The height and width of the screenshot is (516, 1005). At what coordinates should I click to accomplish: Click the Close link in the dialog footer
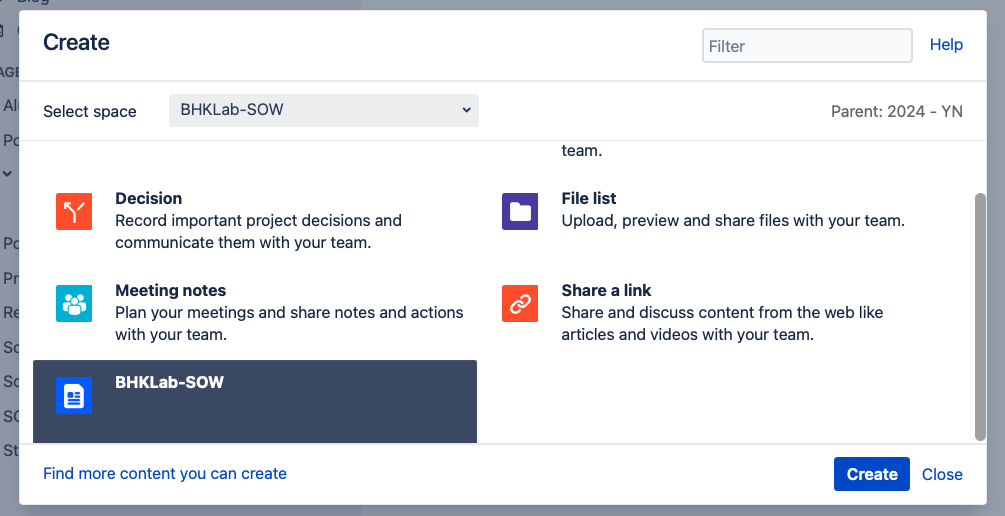tap(942, 474)
